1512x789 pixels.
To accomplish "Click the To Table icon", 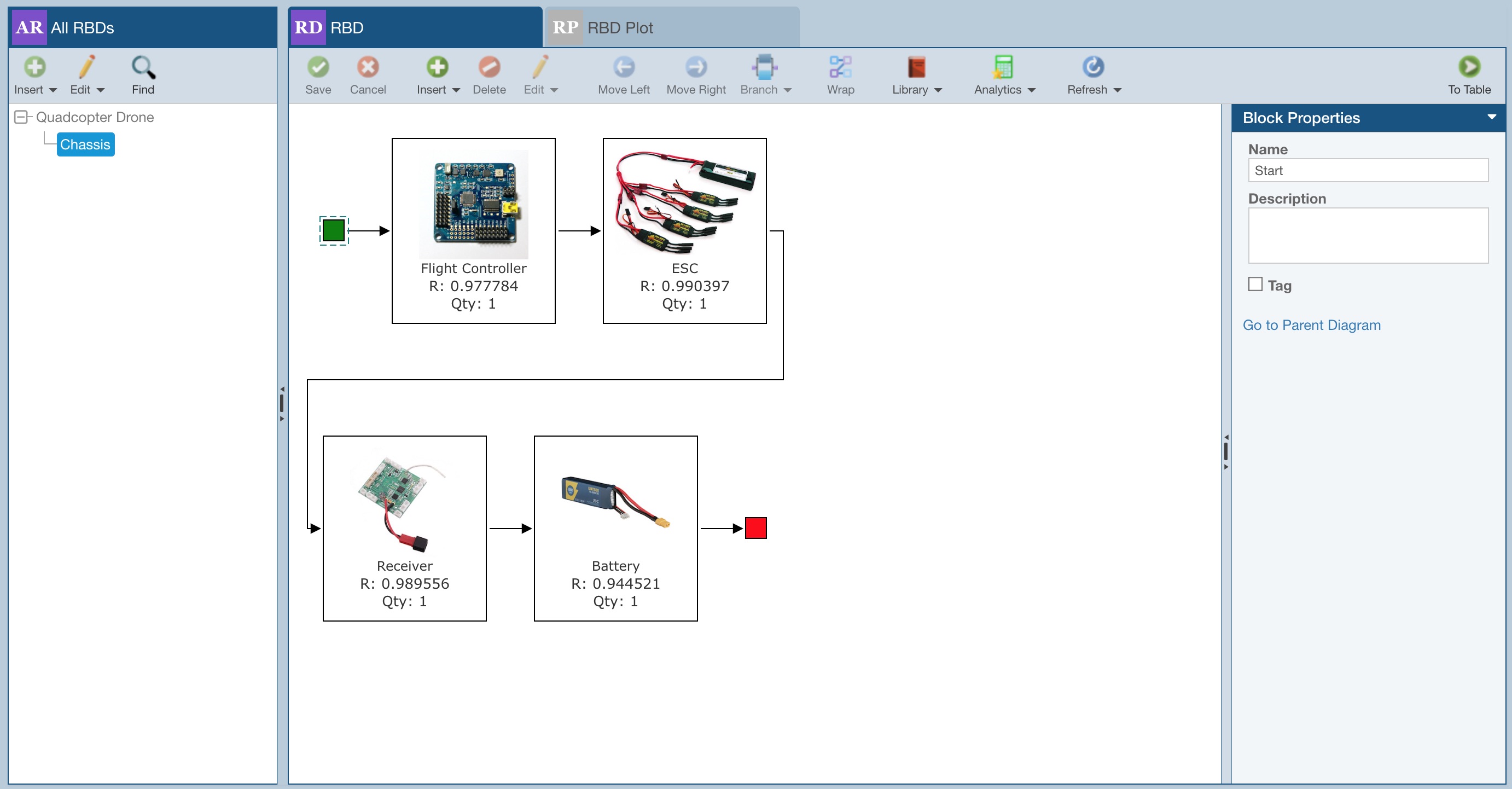I will point(1469,67).
